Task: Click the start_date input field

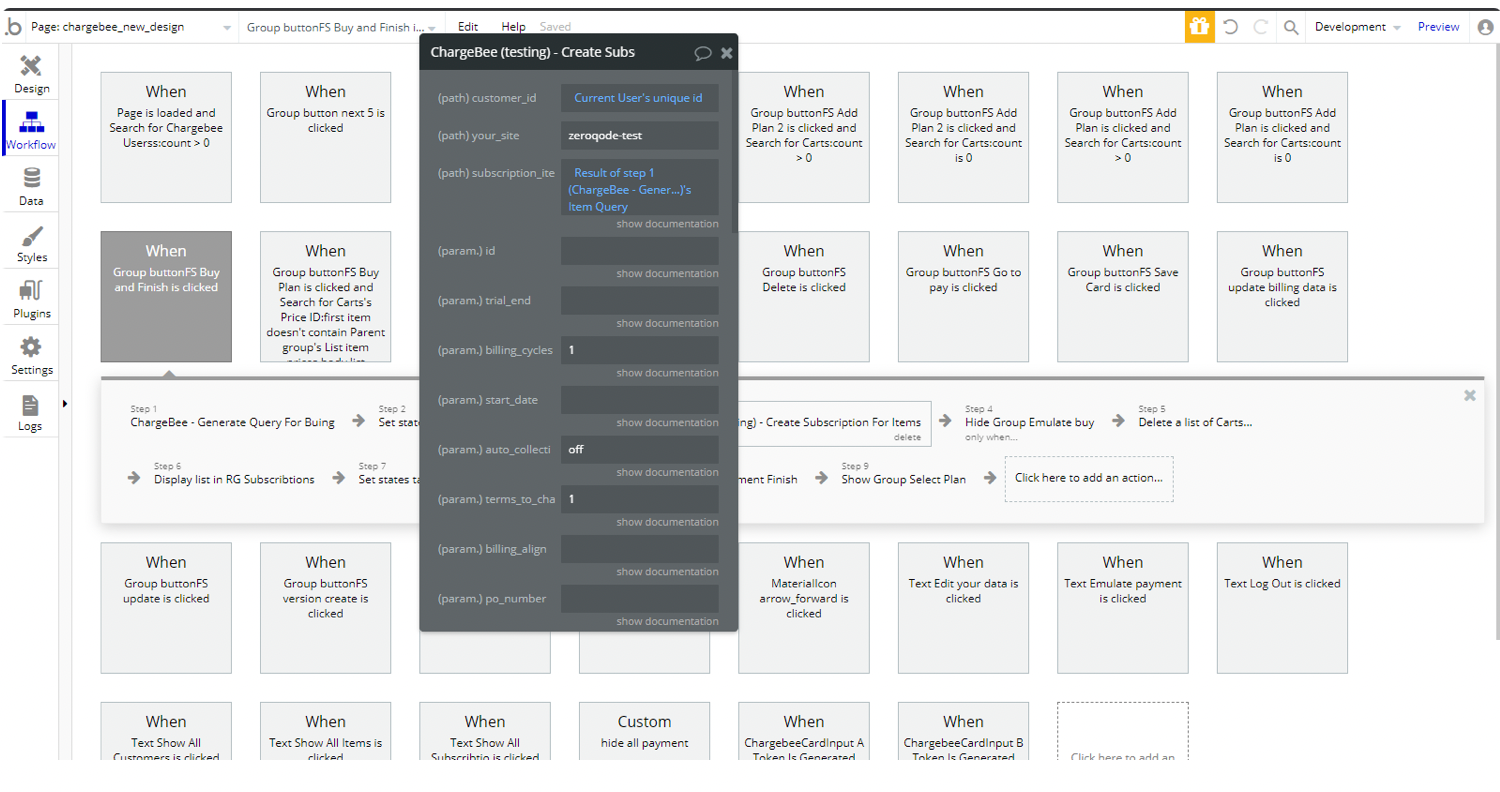Action: point(639,400)
